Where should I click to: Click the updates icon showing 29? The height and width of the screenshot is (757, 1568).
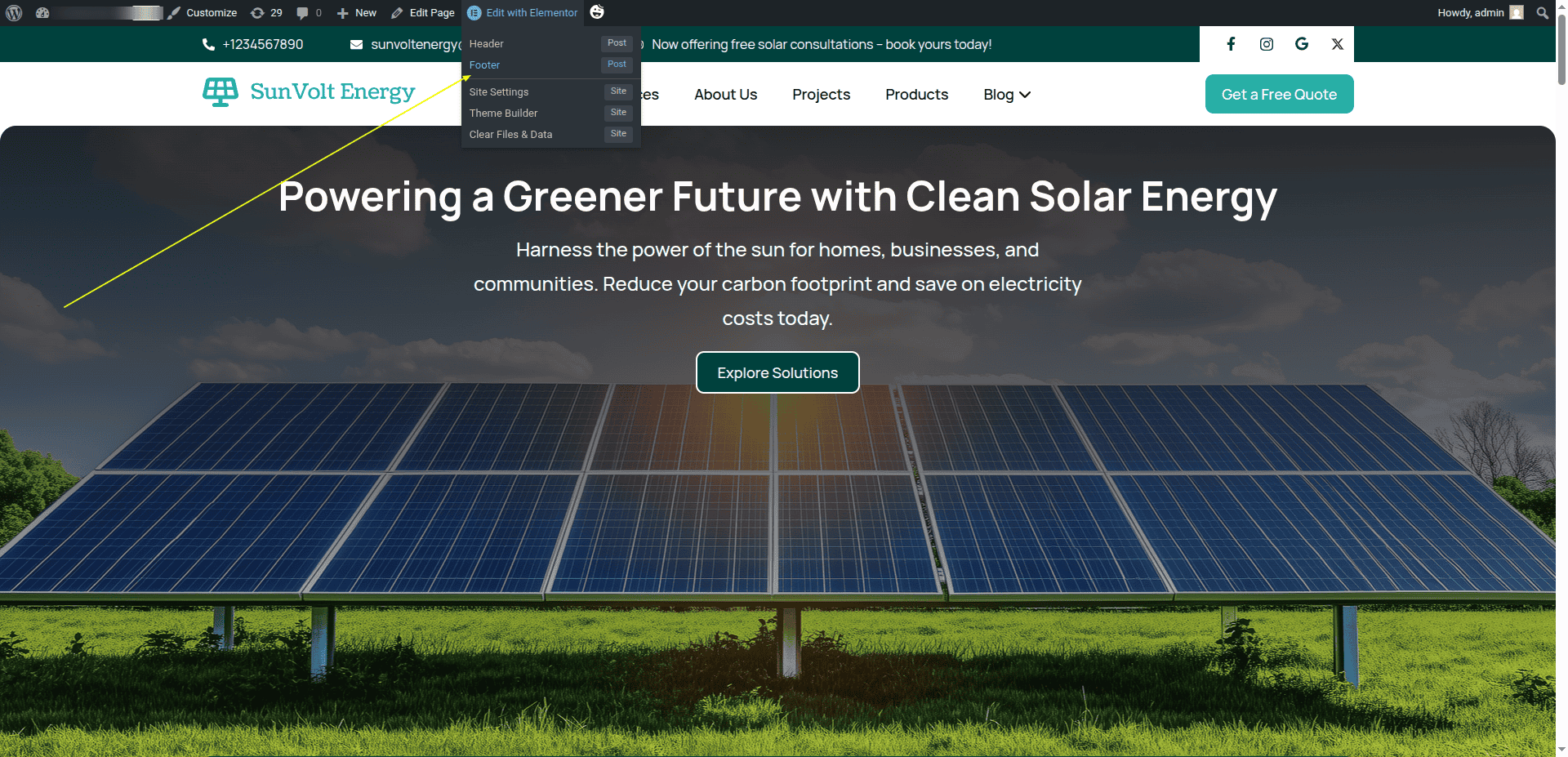266,13
